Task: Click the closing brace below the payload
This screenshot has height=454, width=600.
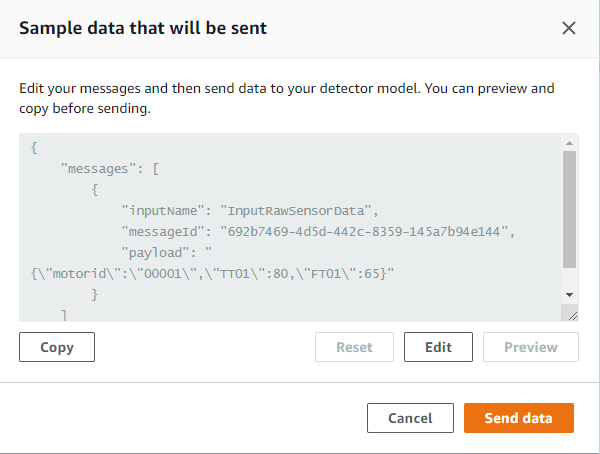Action: coord(95,294)
